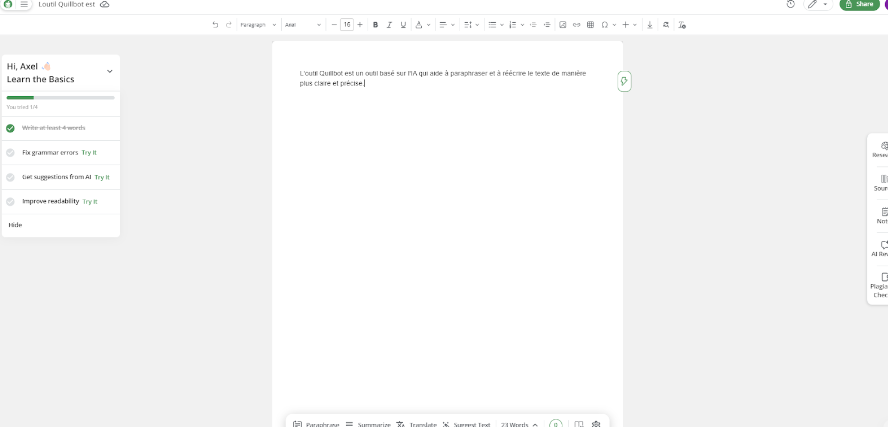Click the document title 'Loutil Quillbot est'
Viewport: 888px width, 427px height.
tap(66, 4)
